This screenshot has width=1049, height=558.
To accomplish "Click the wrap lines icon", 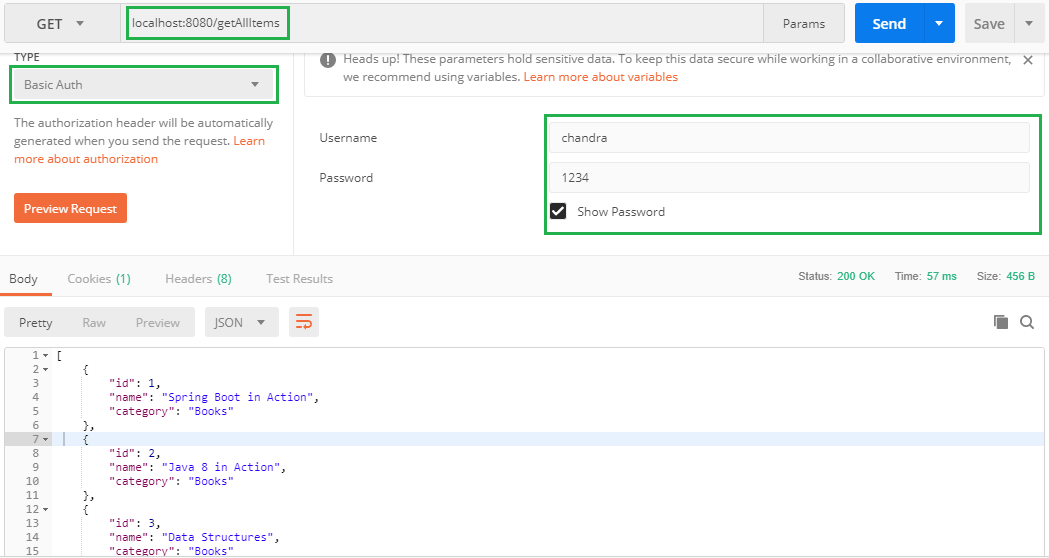I will click(304, 322).
